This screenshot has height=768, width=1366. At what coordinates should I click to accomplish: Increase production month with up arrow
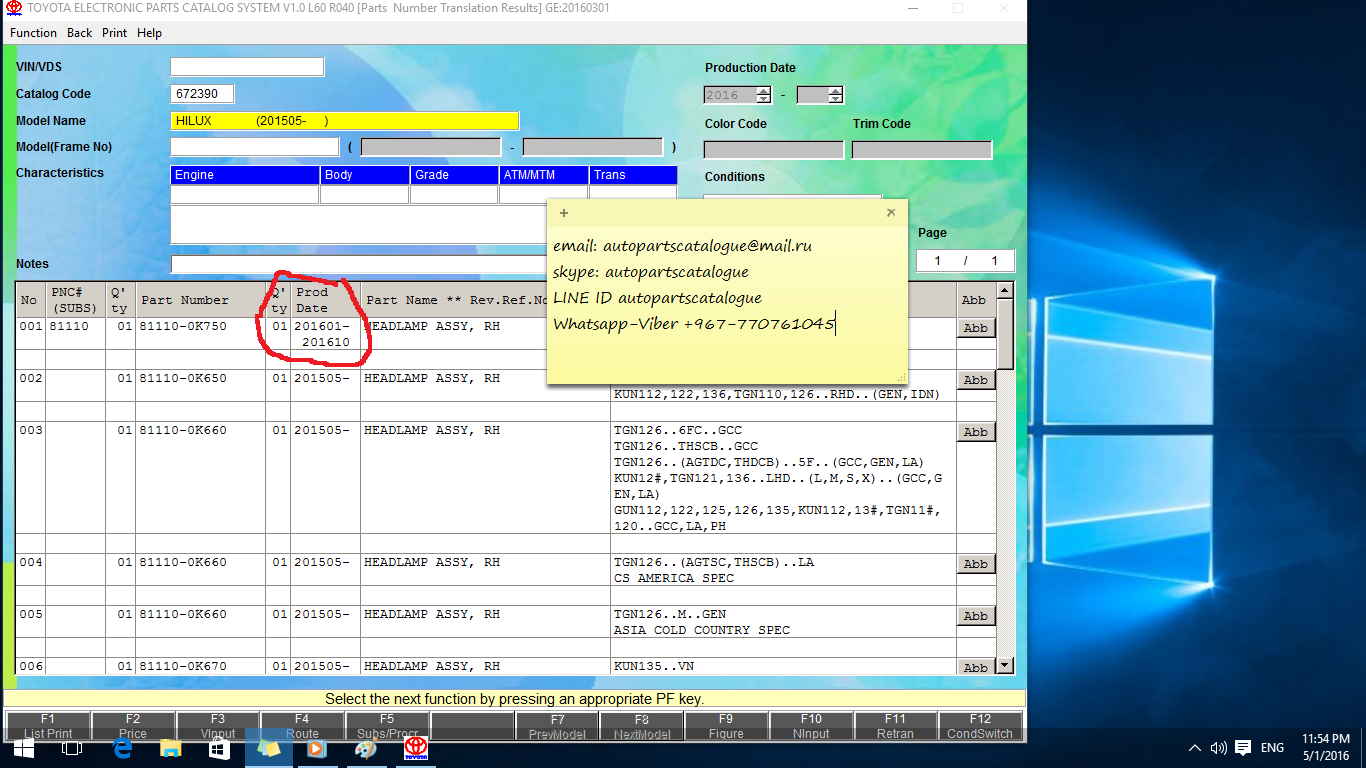[x=836, y=91]
